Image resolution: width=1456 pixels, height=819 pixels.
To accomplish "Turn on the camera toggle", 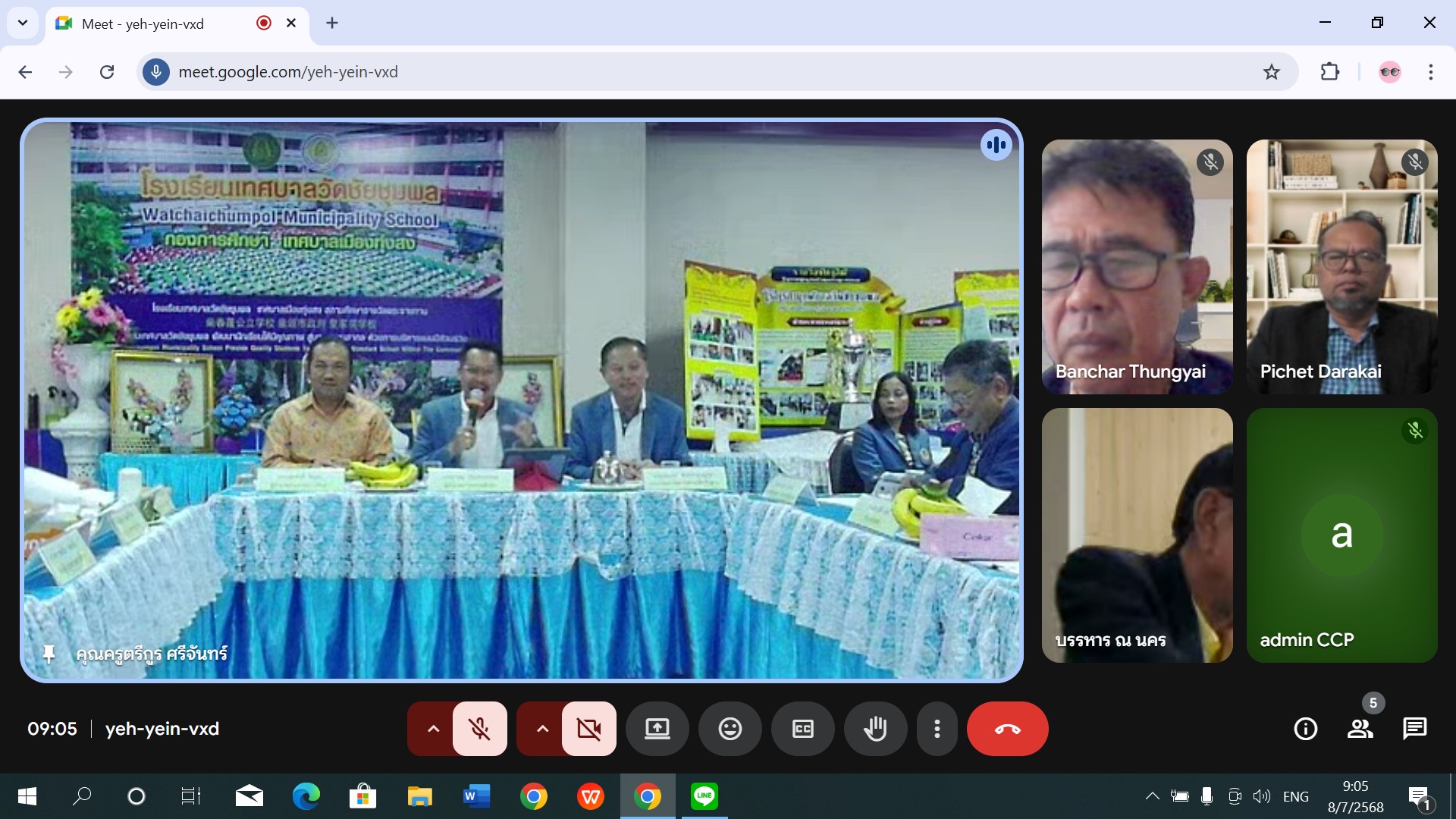I will click(x=588, y=729).
